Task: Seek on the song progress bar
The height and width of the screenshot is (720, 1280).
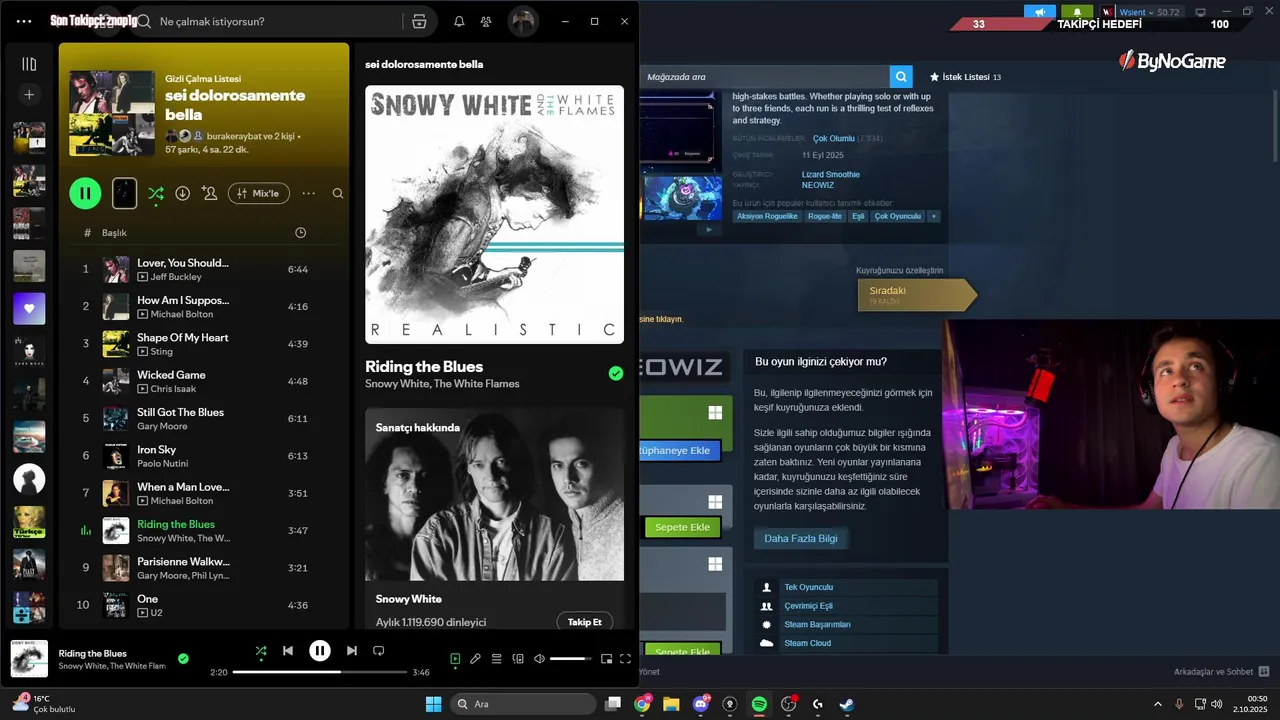Action: [319, 672]
